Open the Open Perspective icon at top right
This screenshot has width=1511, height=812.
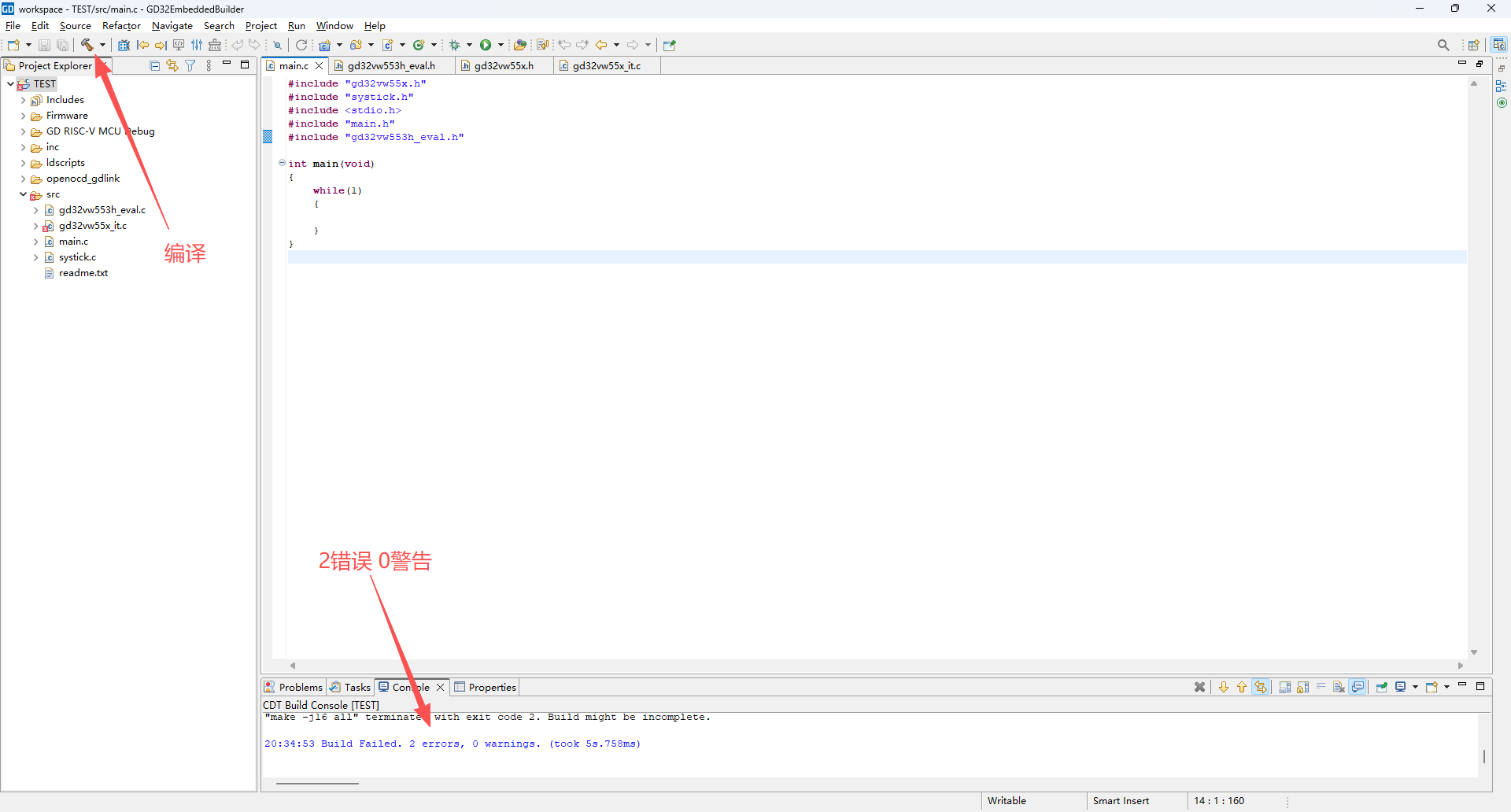pyautogui.click(x=1473, y=45)
